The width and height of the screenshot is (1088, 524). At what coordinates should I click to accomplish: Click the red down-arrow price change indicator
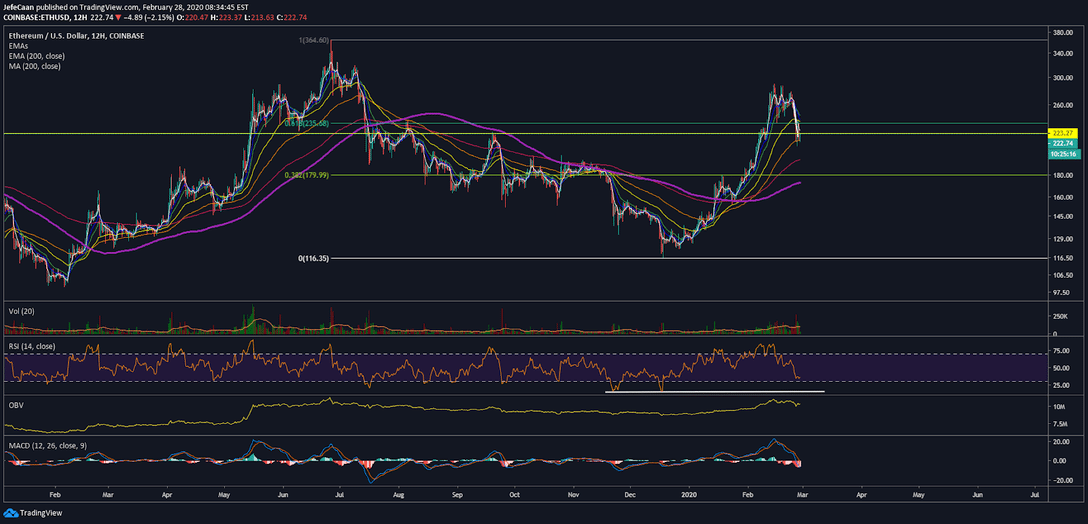120,15
